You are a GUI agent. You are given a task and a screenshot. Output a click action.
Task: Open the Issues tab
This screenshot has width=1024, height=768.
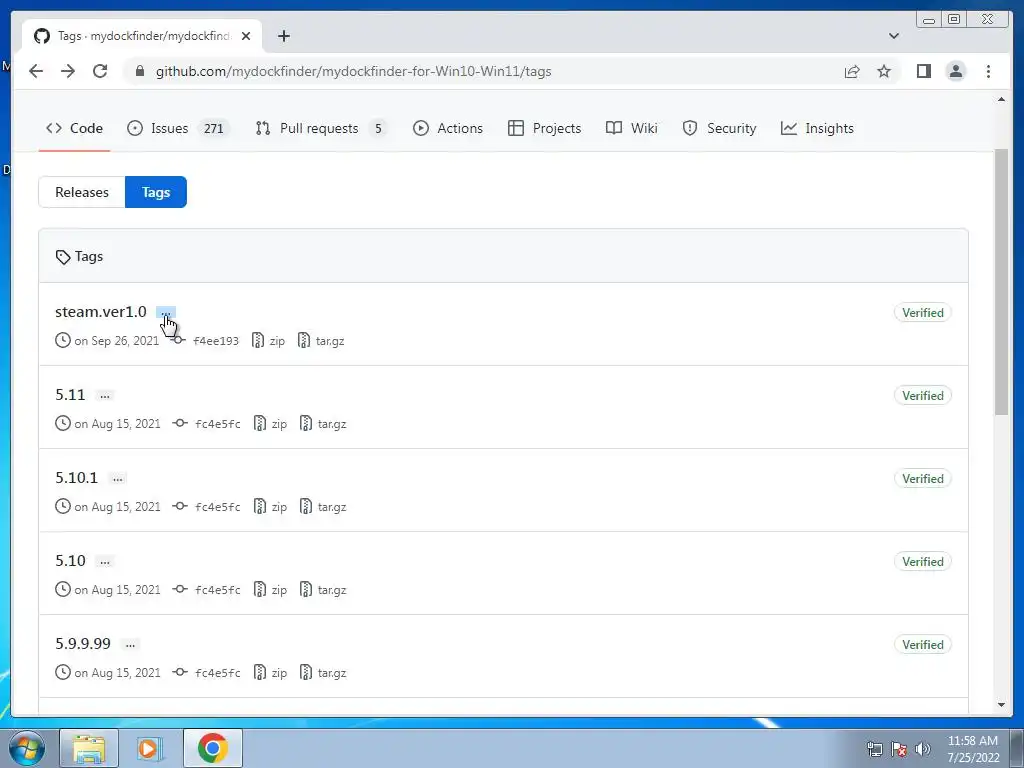point(178,129)
